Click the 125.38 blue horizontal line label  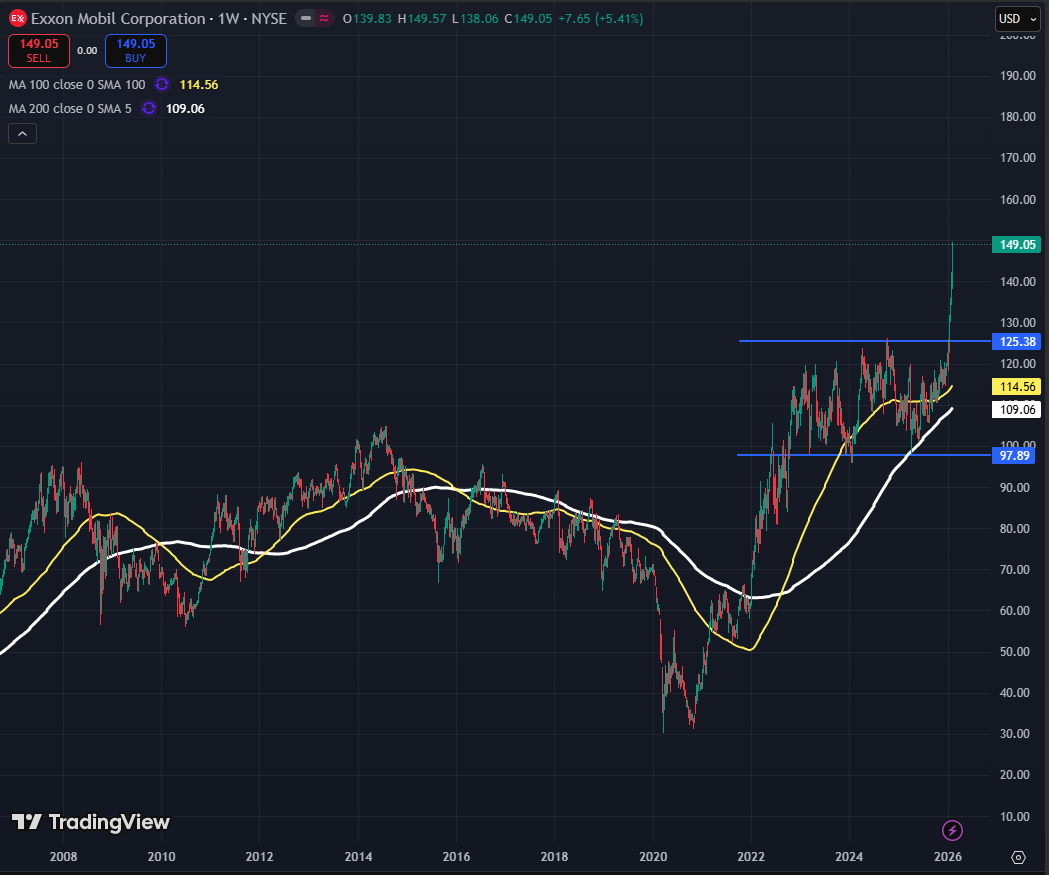tap(1017, 342)
